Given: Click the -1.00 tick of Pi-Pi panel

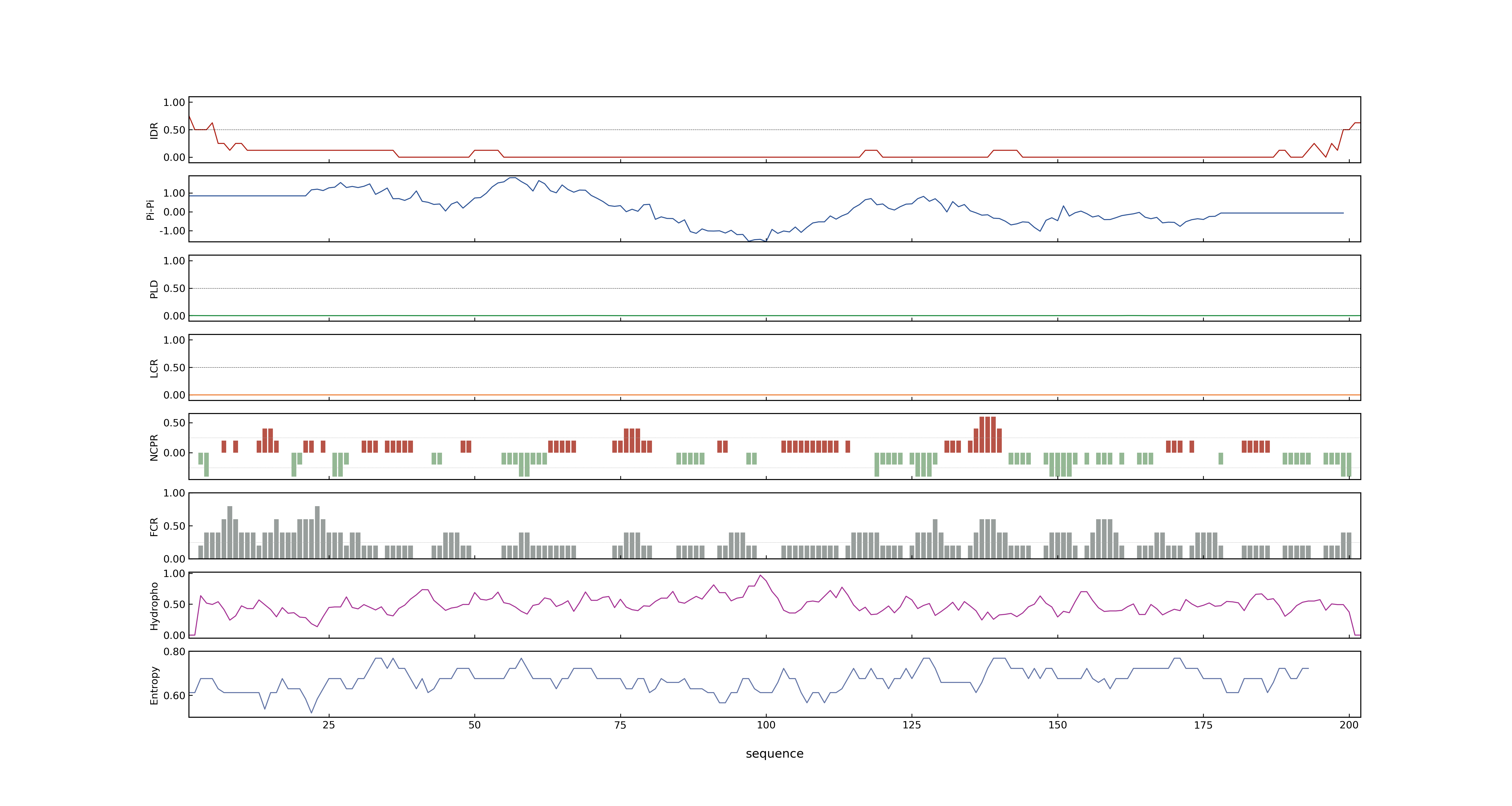Looking at the screenshot, I should tap(172, 231).
